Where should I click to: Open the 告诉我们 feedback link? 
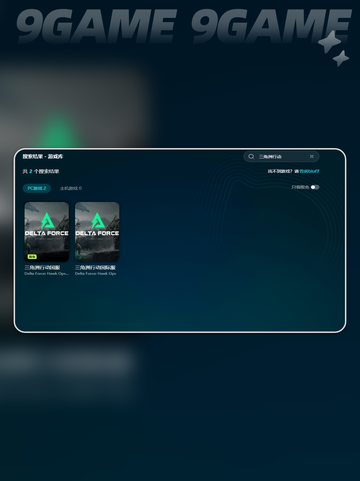pyautogui.click(x=309, y=171)
